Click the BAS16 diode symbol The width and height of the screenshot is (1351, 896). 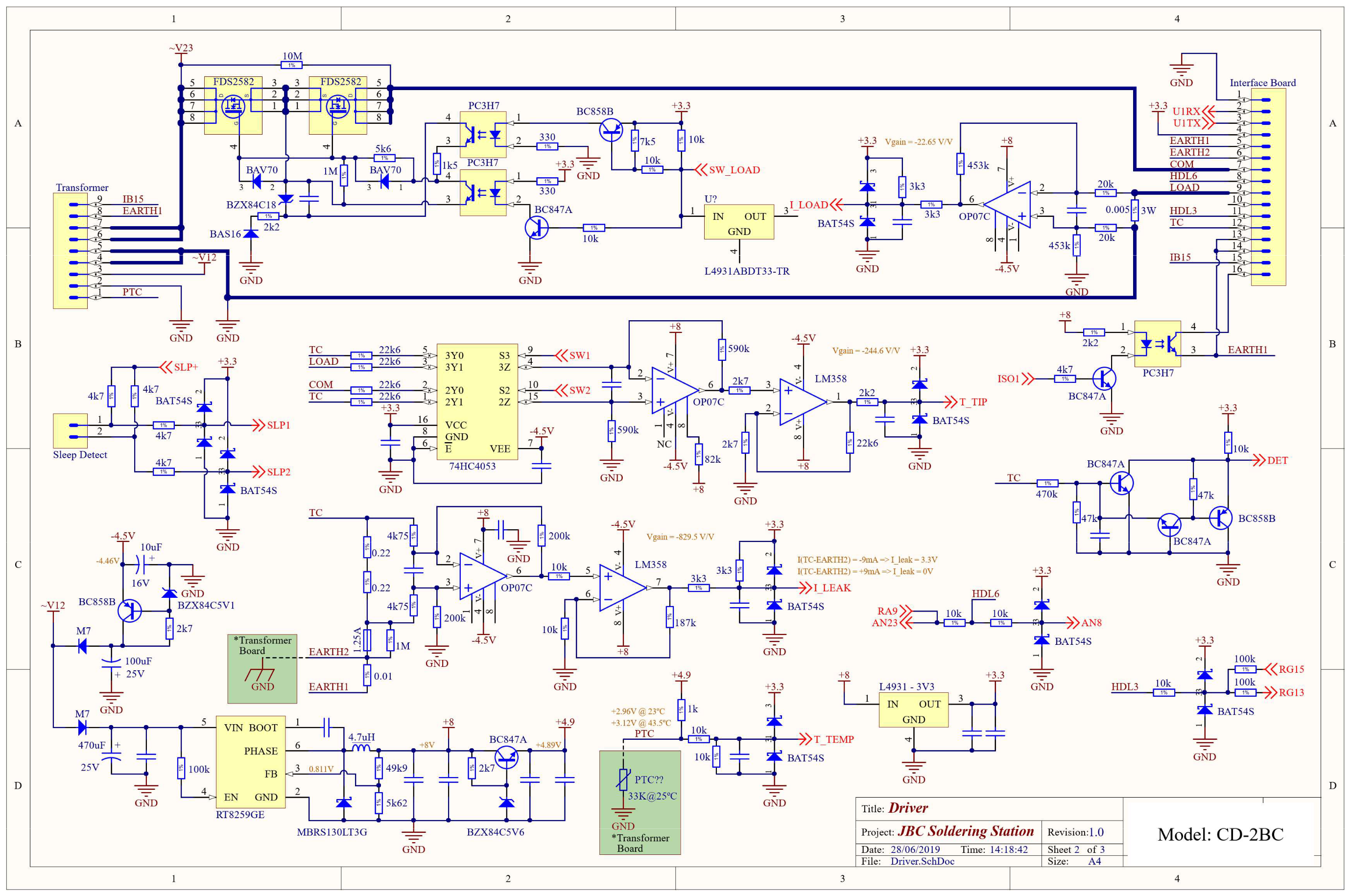pos(251,234)
